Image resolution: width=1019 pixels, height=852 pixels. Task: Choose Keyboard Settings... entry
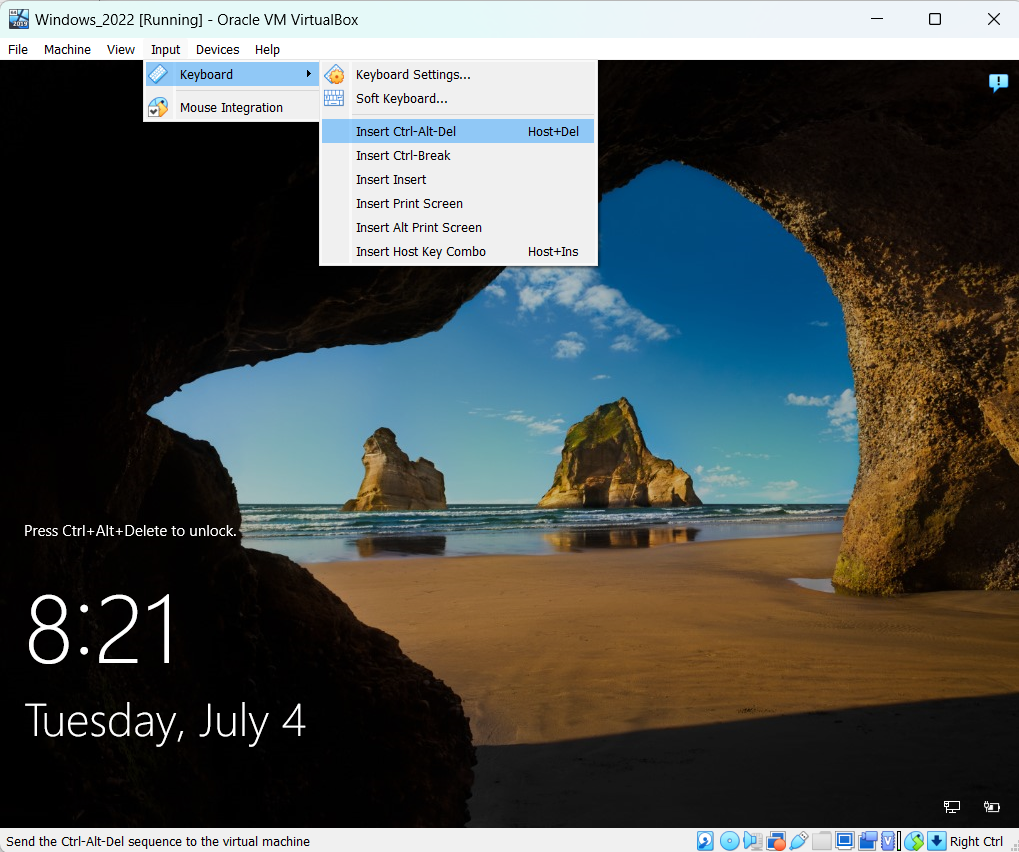(458, 75)
